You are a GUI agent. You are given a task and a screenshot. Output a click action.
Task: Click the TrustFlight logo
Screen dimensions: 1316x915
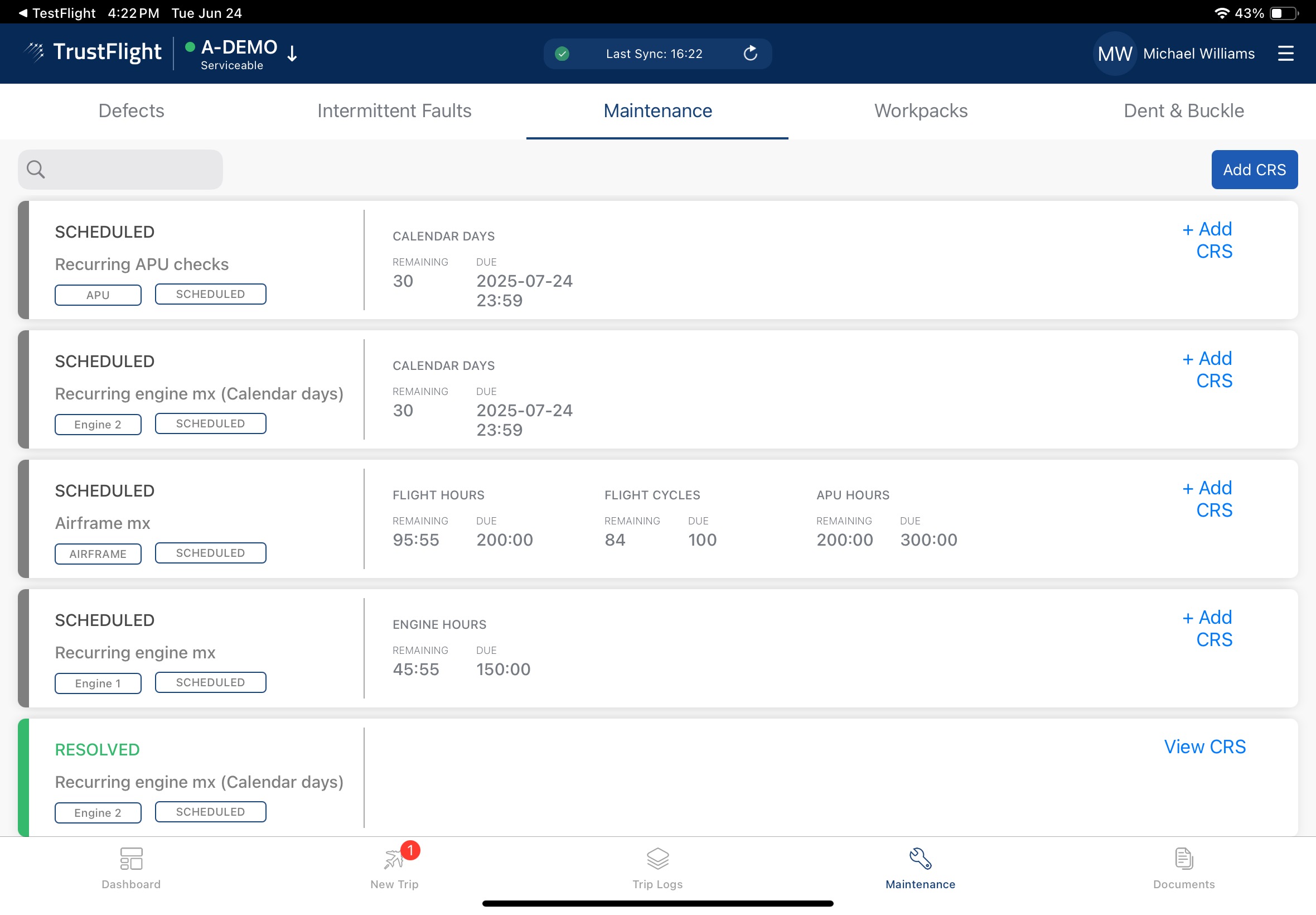93,52
